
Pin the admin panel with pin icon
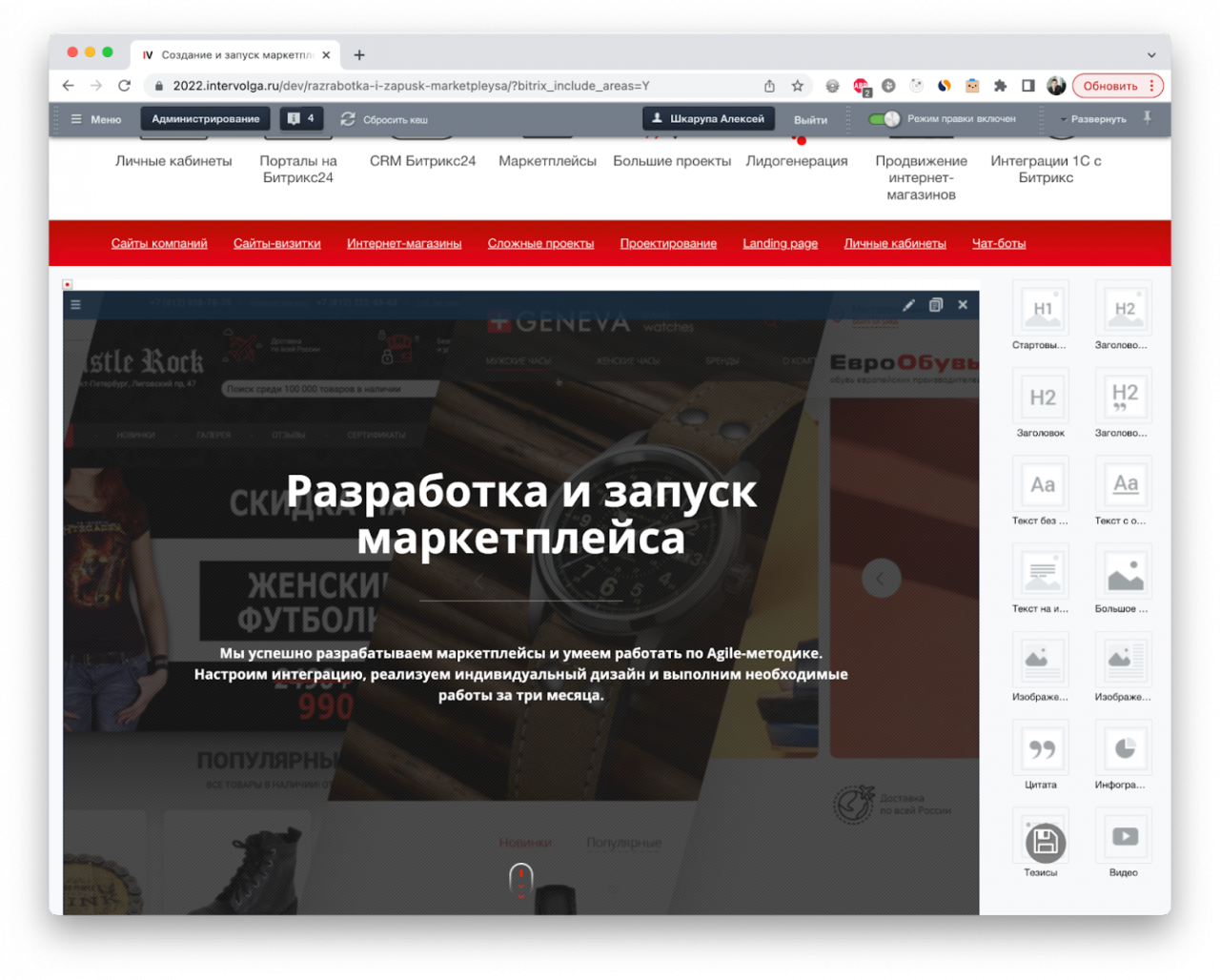(x=1148, y=118)
